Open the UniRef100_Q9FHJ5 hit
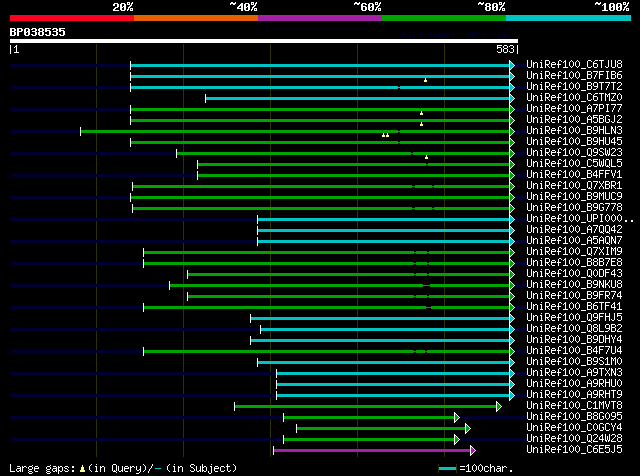Screen dimensions: 640x476 pos(574,318)
